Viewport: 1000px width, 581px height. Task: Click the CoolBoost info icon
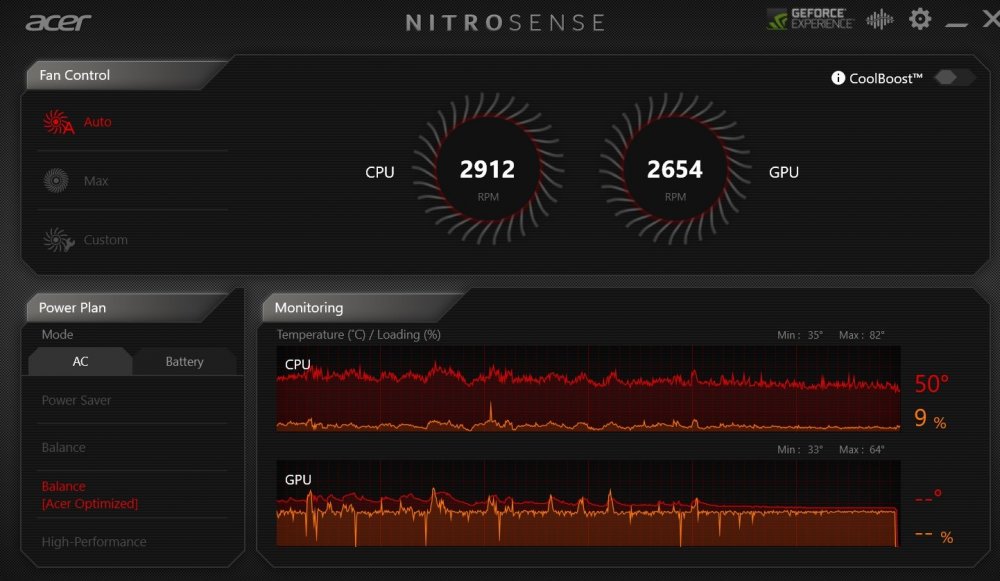coord(838,78)
